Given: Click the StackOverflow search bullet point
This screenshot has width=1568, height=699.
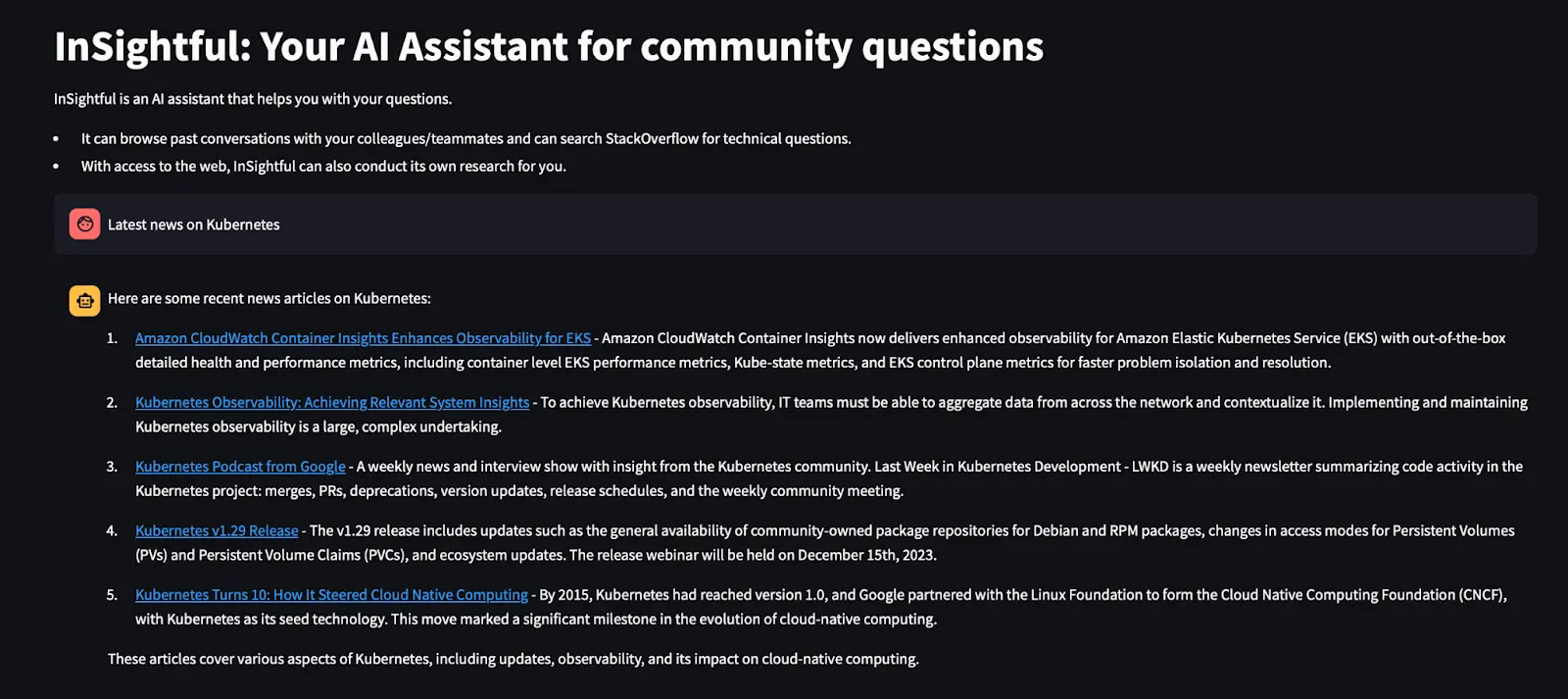Looking at the screenshot, I should click(x=465, y=138).
